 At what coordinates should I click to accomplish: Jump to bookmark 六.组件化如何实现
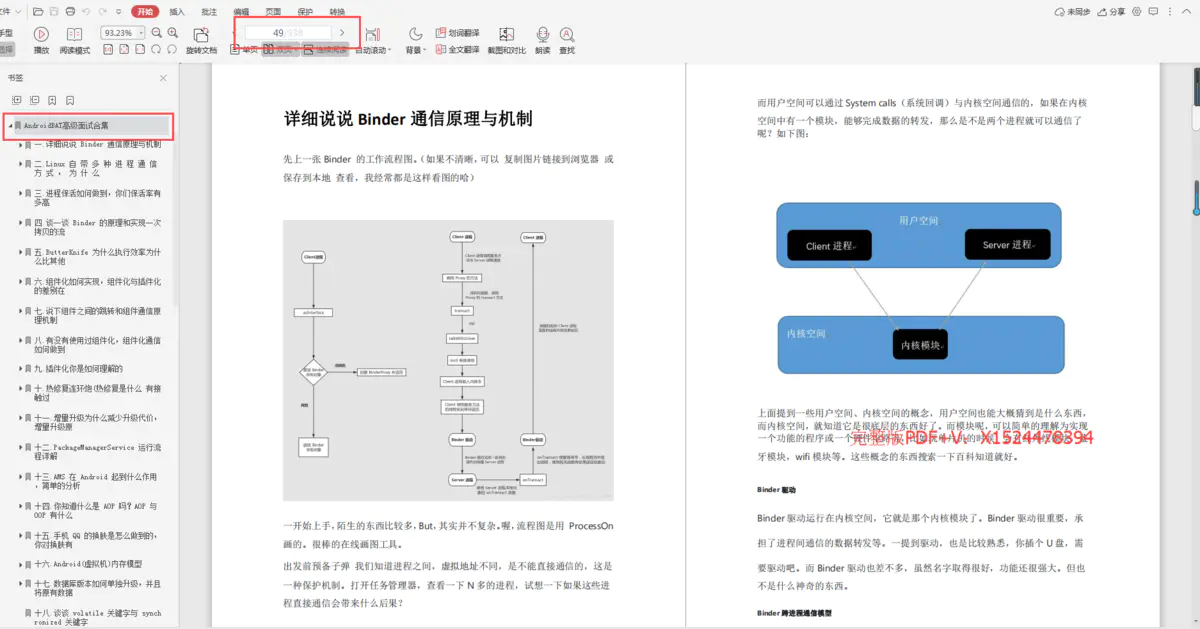tap(97, 286)
